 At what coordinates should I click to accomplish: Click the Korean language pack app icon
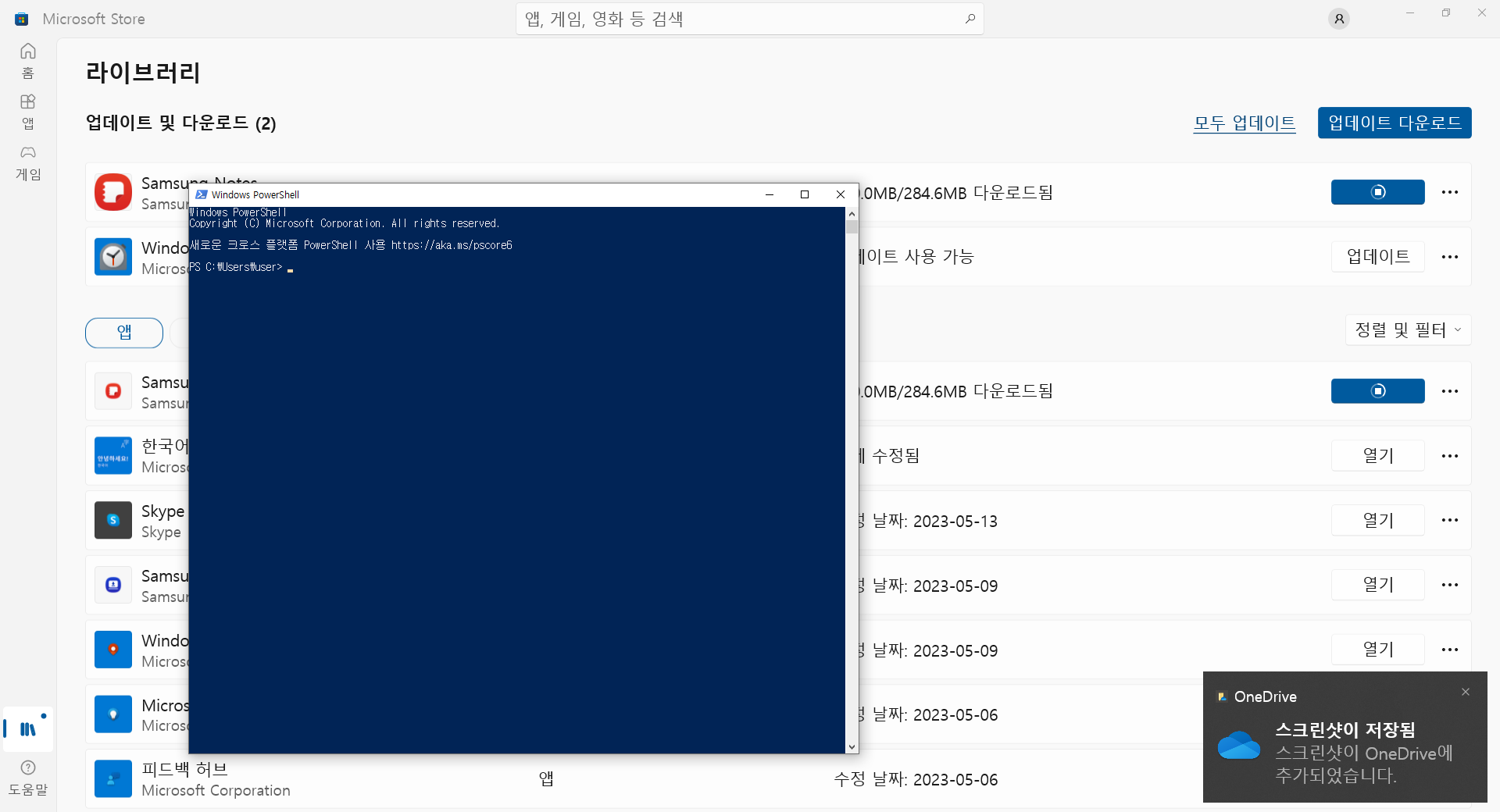click(x=113, y=455)
